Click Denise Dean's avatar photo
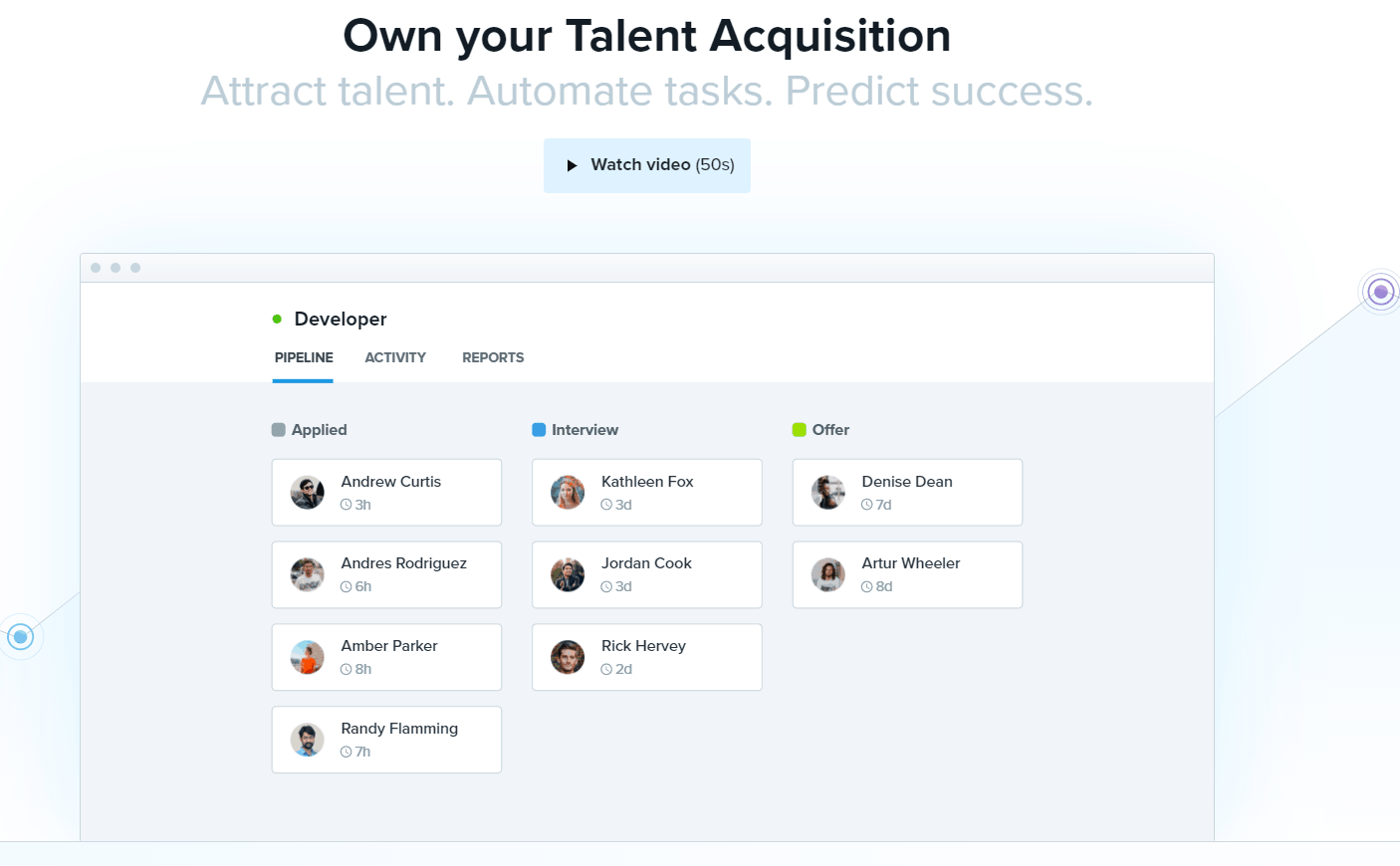This screenshot has height=866, width=1400. click(x=827, y=492)
